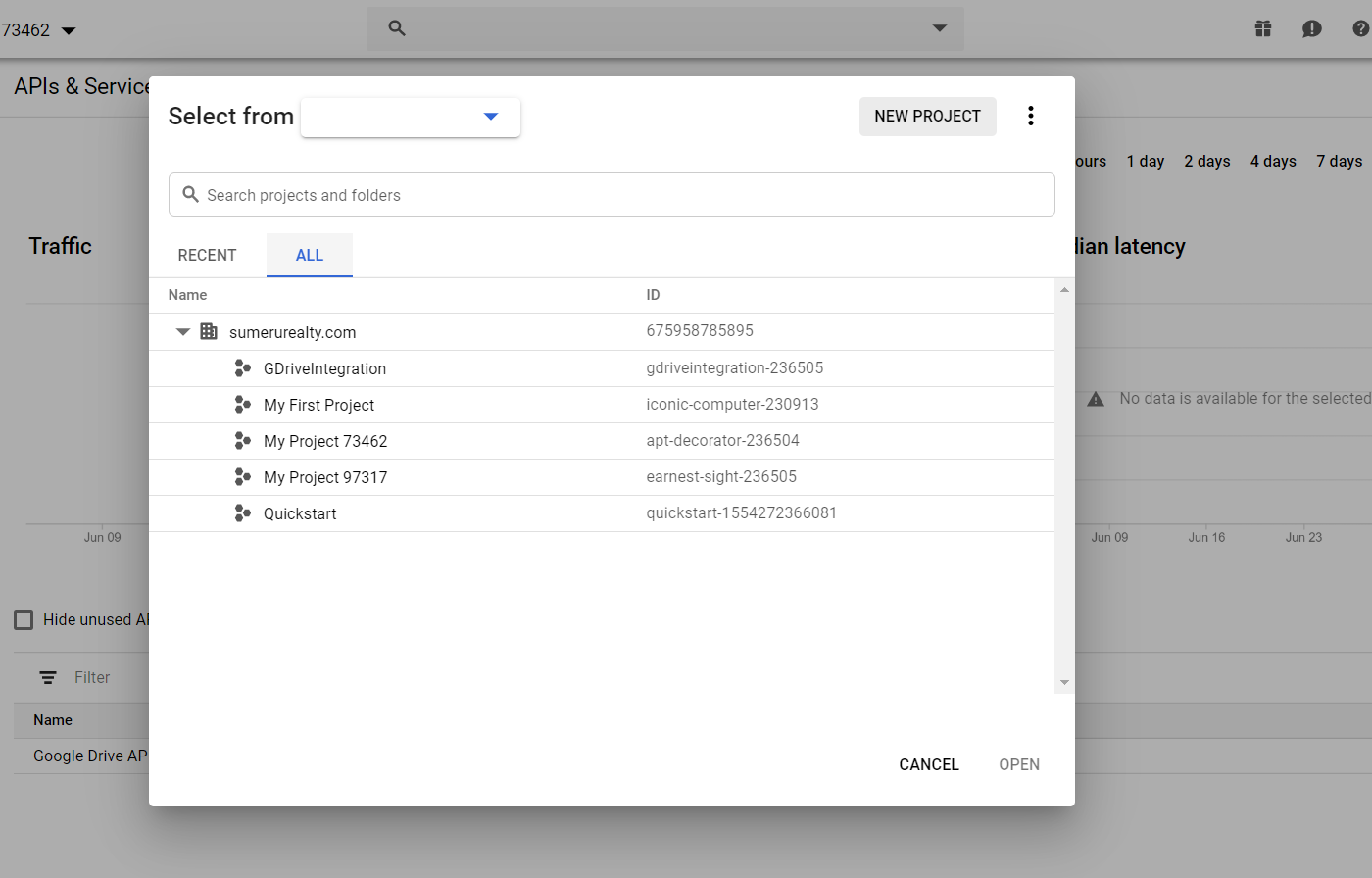Toggle the Hide unused APIs checkbox
1372x878 pixels.
pos(24,619)
